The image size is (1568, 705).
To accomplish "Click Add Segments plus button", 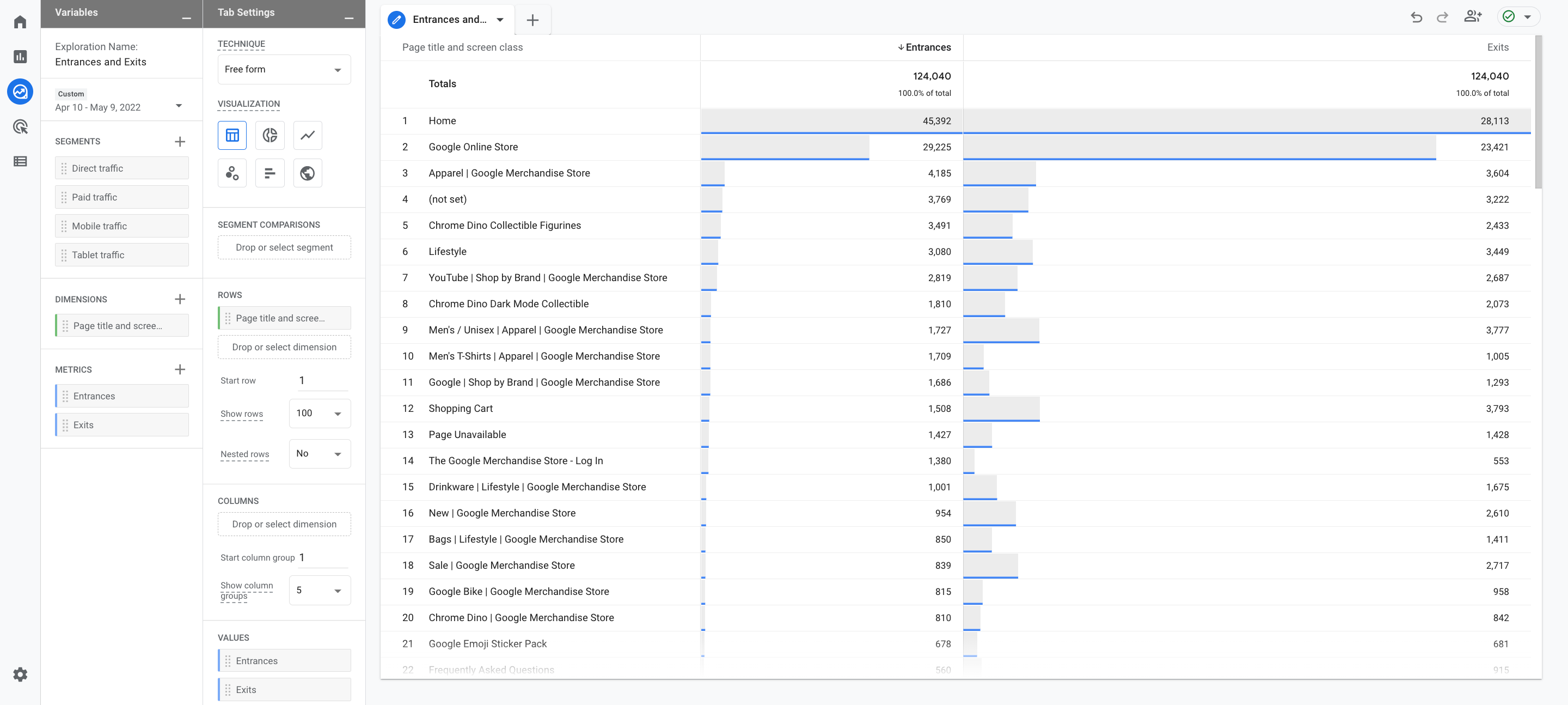I will point(179,141).
